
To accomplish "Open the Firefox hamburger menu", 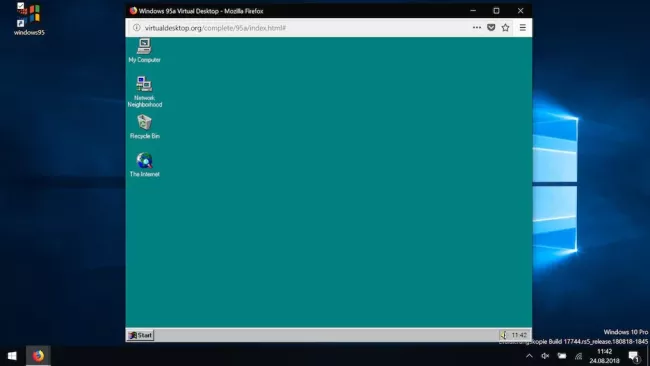I will tap(522, 28).
